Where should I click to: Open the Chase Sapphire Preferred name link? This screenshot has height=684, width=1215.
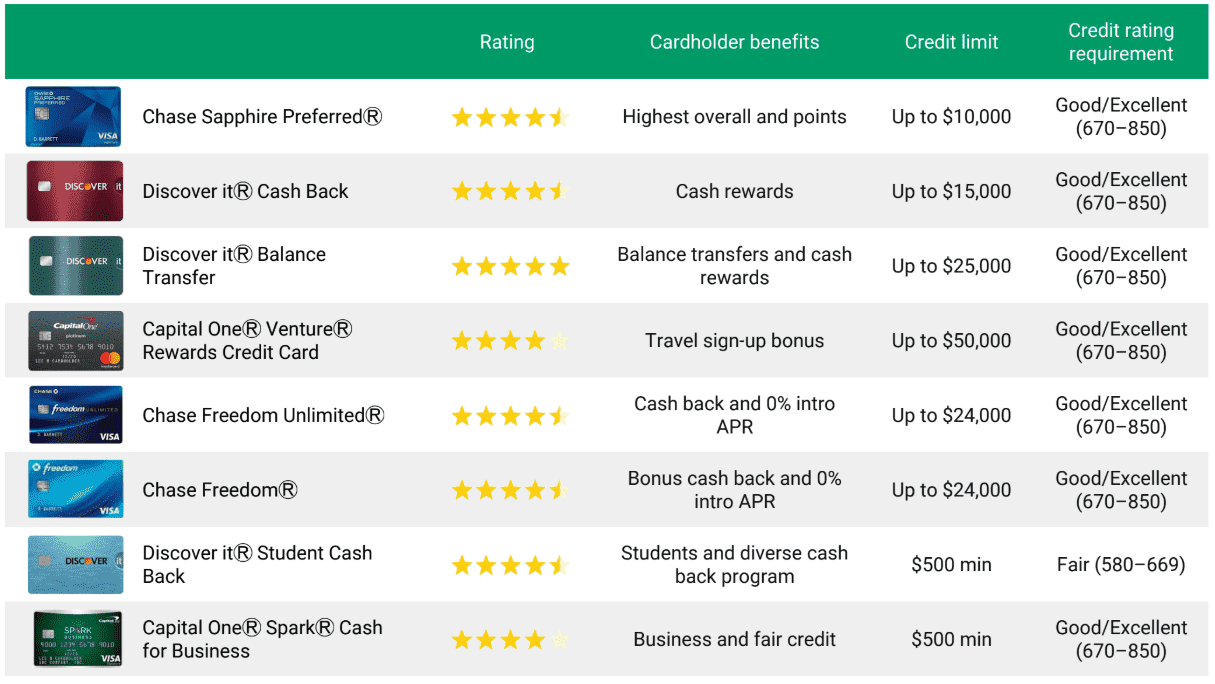[262, 117]
